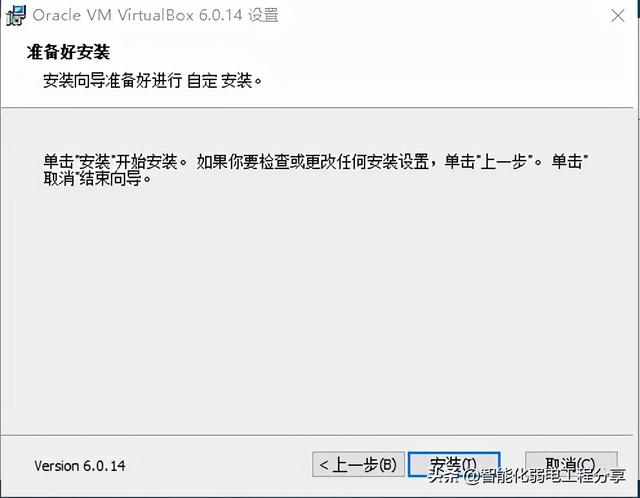Click the quoted 上一步 in the instruction text
The width and height of the screenshot is (640, 498).
[503, 162]
